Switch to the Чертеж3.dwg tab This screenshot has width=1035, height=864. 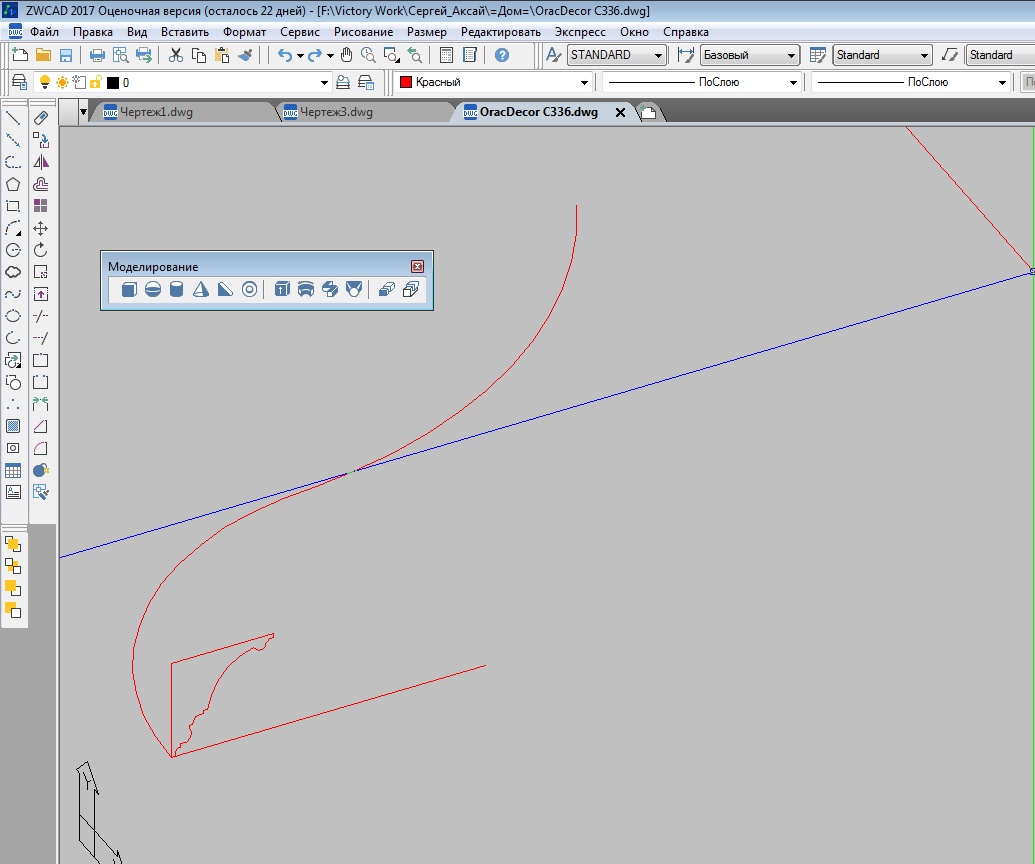336,112
